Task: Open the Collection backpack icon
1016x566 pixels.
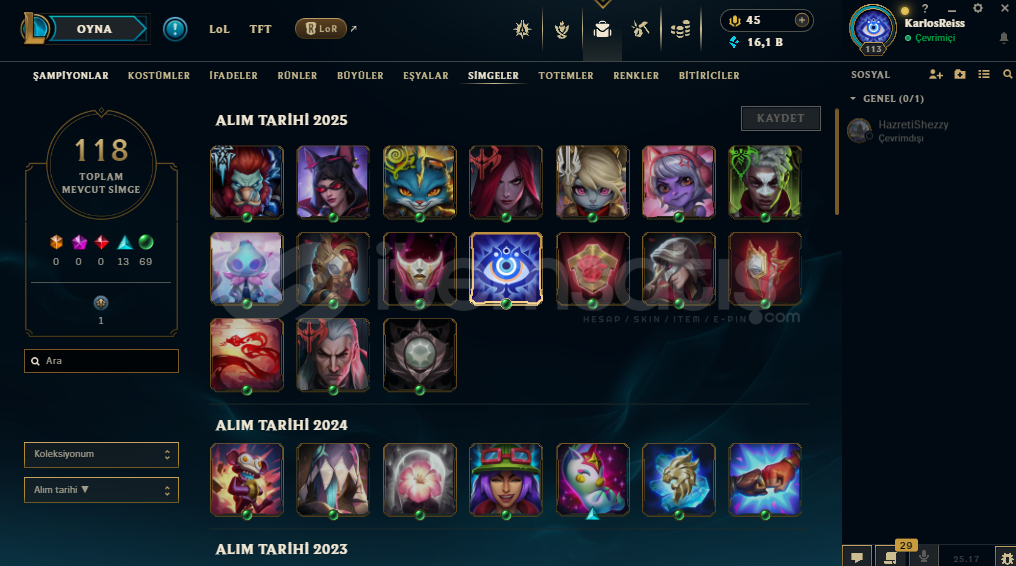Action: pos(602,29)
